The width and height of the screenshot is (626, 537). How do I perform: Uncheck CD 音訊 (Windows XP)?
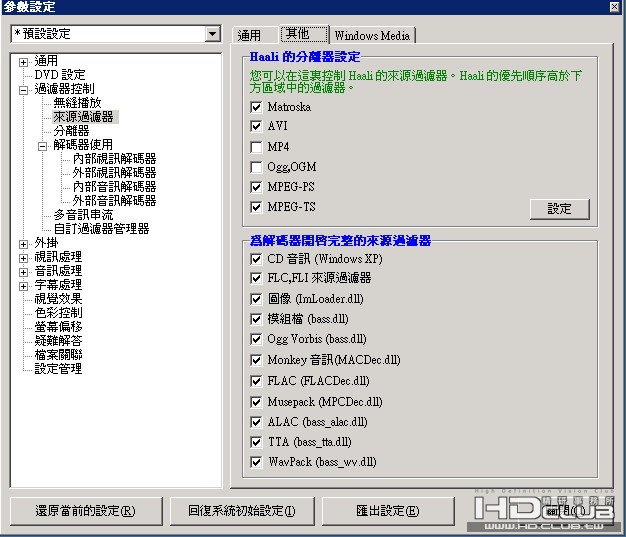click(256, 259)
